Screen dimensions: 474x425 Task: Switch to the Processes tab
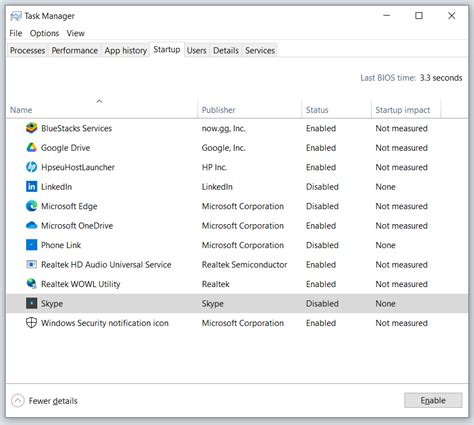point(27,50)
